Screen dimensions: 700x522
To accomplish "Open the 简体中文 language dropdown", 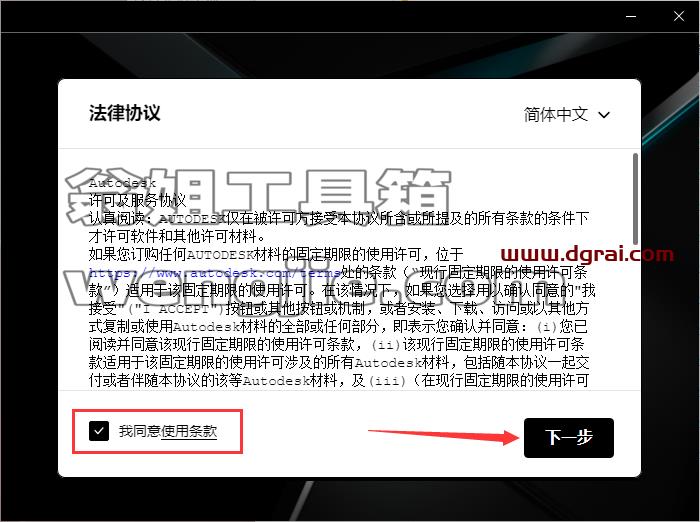I will pos(567,115).
